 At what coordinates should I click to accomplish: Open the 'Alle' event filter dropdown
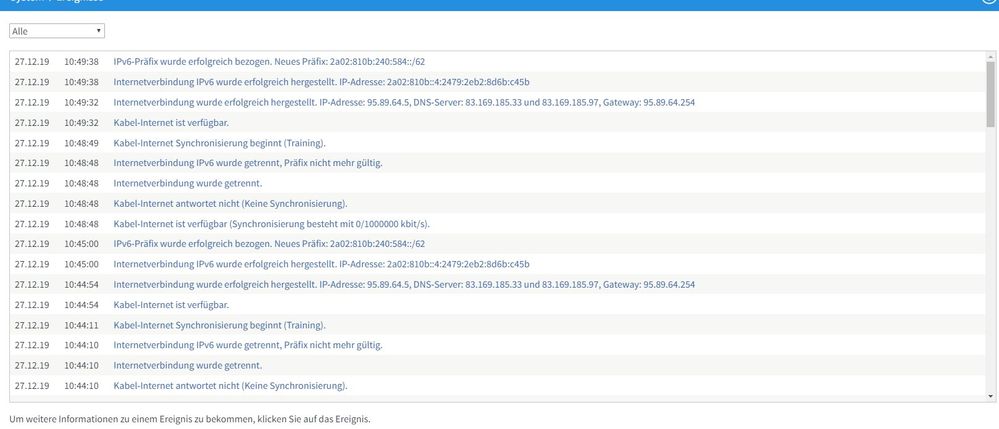57,31
